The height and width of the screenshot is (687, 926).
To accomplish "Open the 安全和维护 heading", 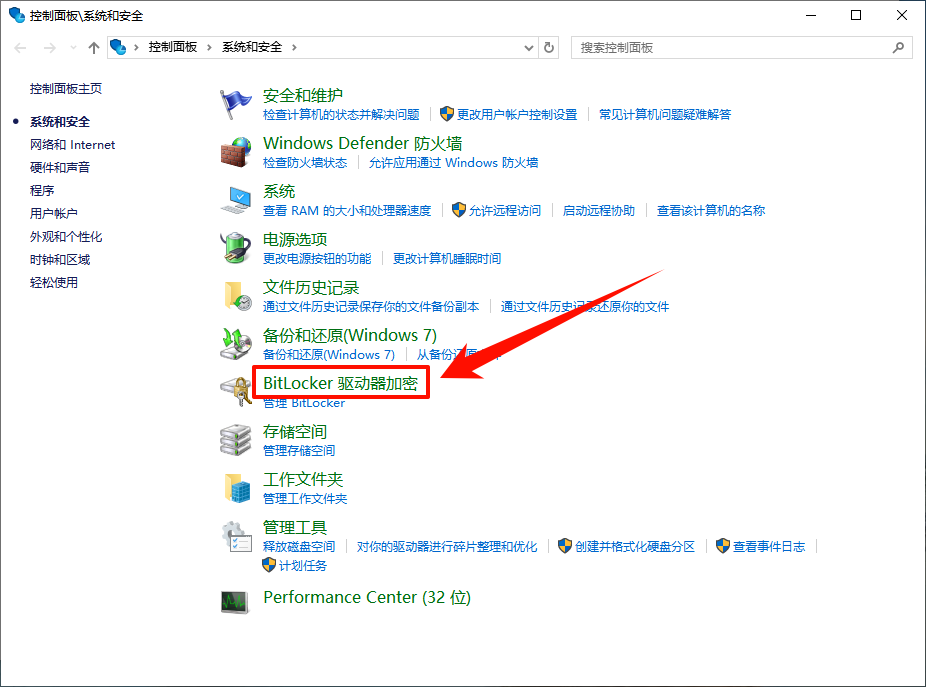I will click(x=302, y=95).
